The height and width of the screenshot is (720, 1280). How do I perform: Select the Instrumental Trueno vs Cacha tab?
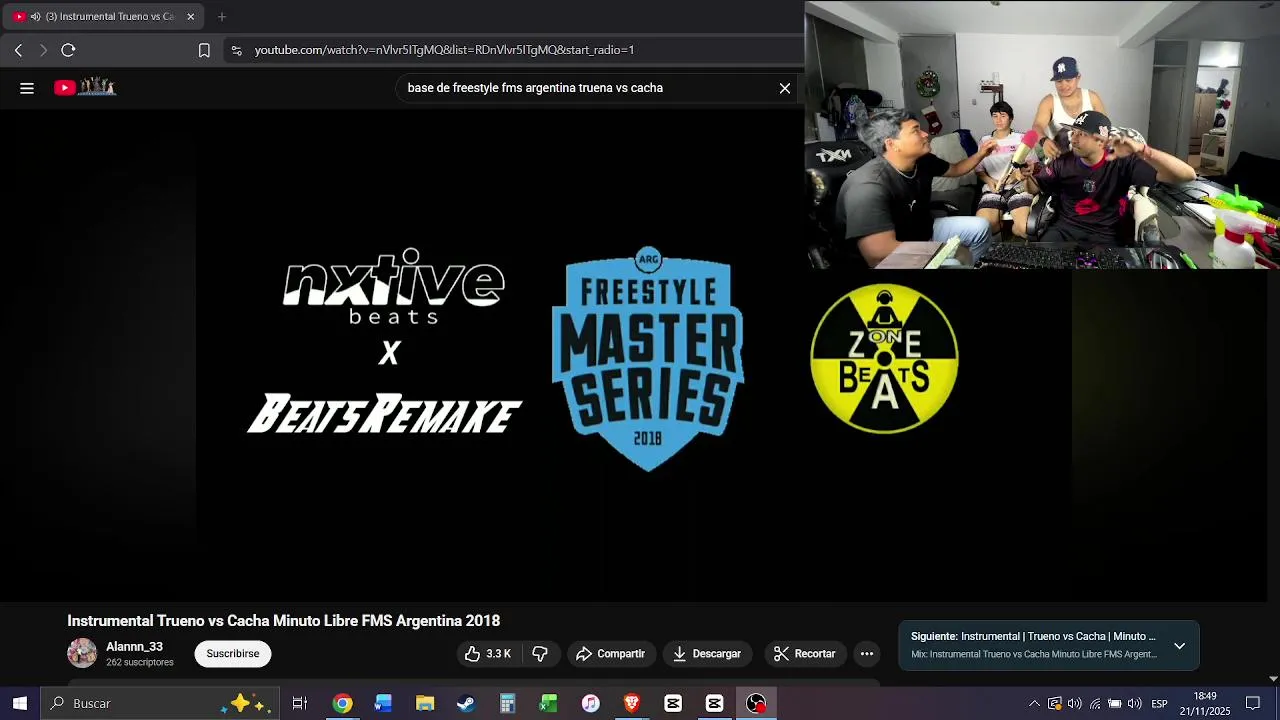pyautogui.click(x=102, y=16)
